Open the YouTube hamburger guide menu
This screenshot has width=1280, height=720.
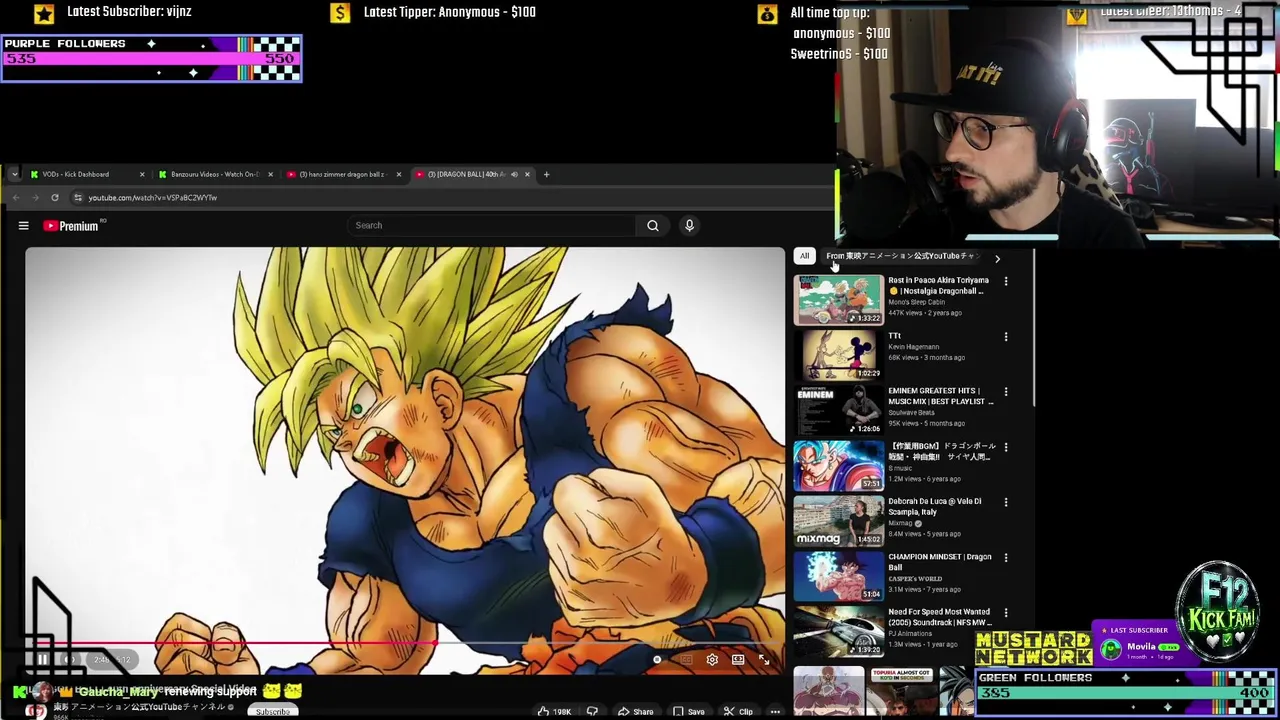[x=23, y=226]
